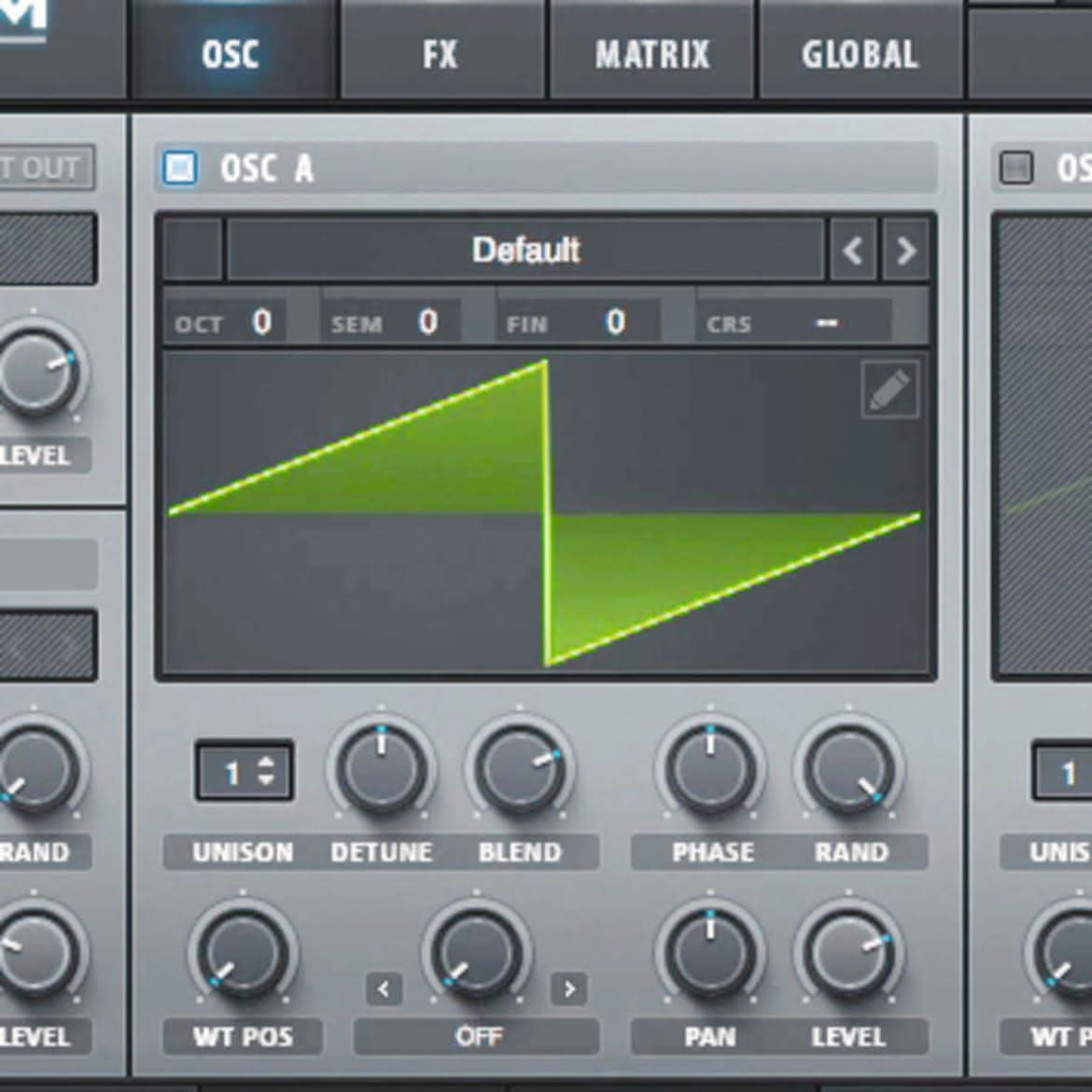Click the OSC A Phase knob
Viewport: 1092px width, 1092px height.
point(709,769)
